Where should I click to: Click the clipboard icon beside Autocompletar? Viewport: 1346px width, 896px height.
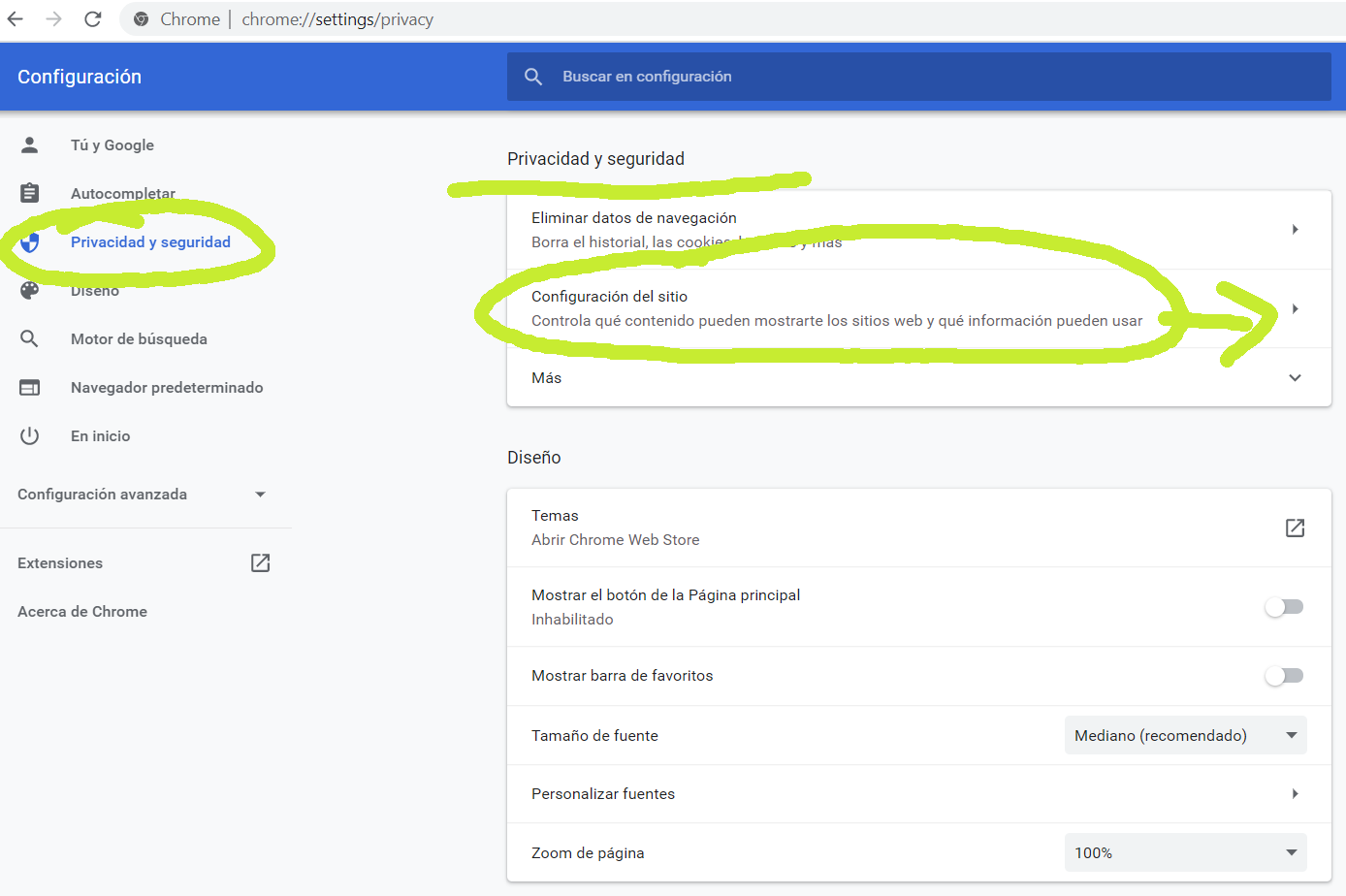pos(30,193)
